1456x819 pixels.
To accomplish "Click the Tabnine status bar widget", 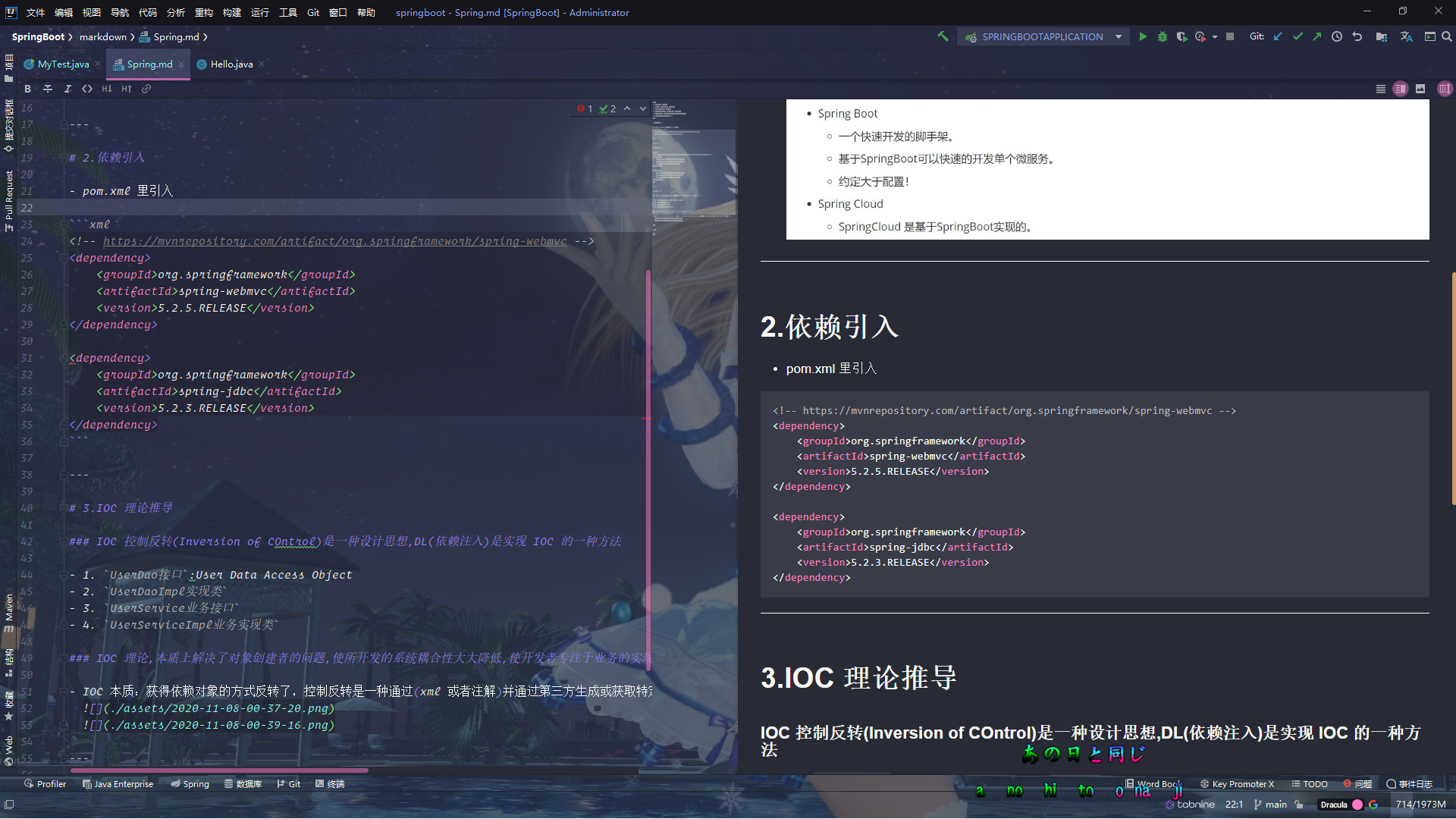I will click(x=1190, y=805).
